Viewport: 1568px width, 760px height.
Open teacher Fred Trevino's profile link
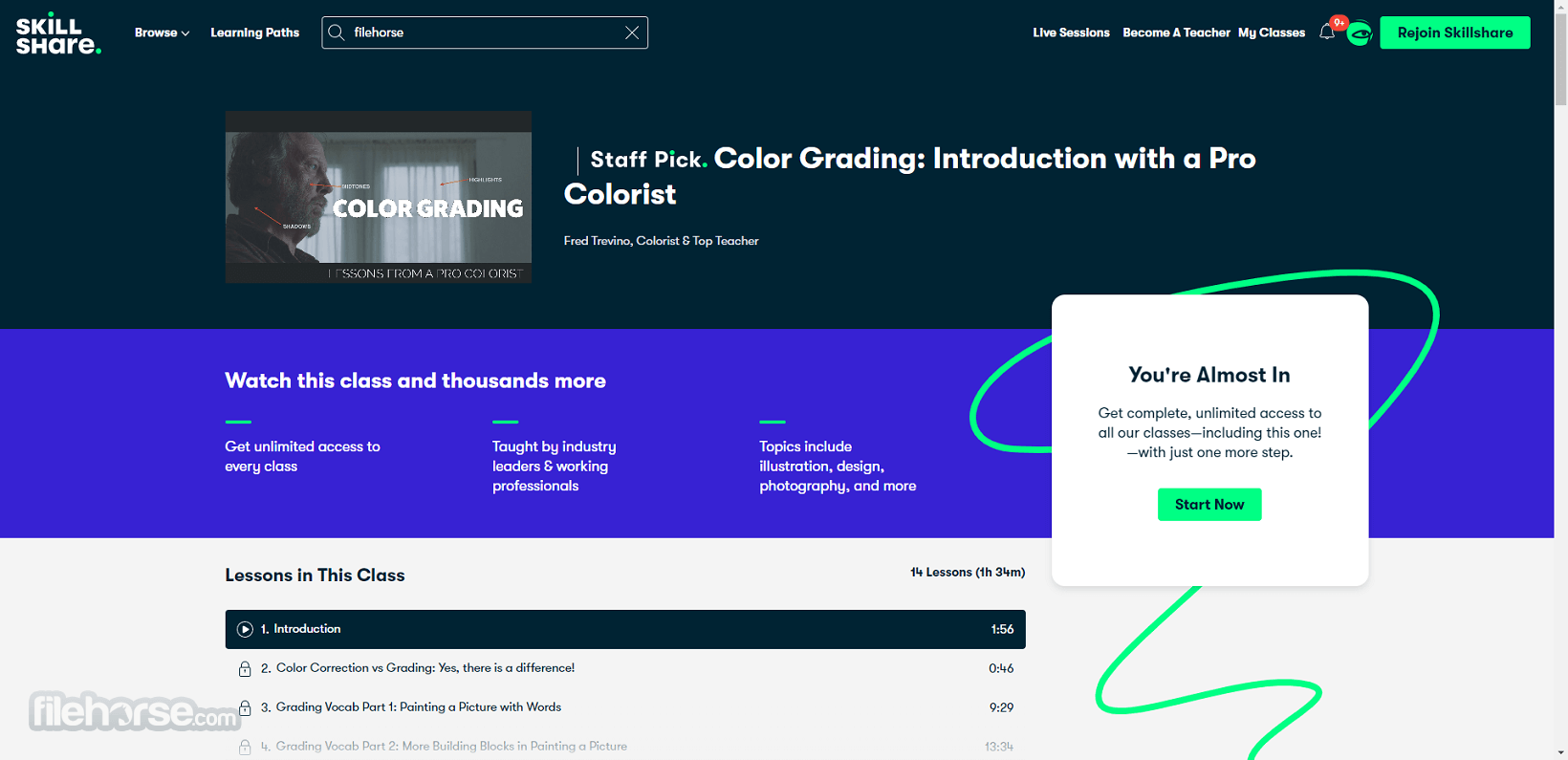661,241
